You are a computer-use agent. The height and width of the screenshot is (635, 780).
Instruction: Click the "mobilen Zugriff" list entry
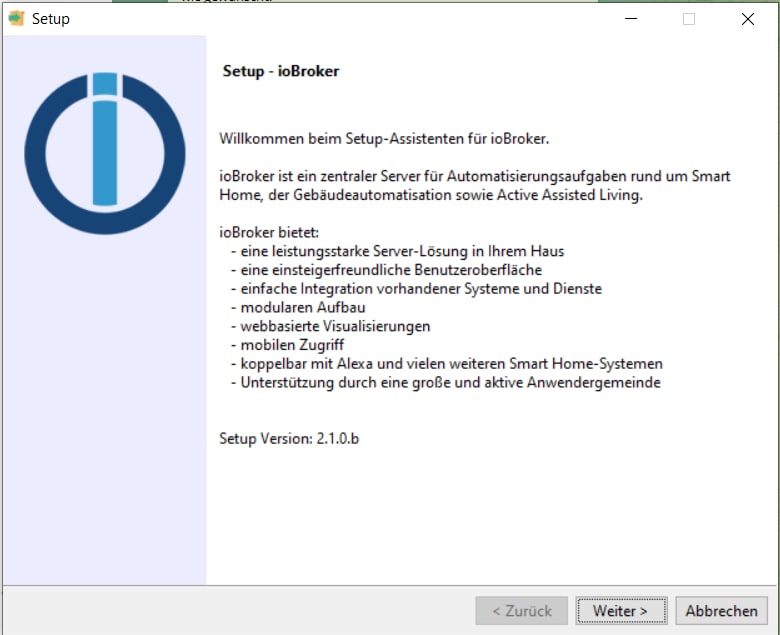[292, 345]
